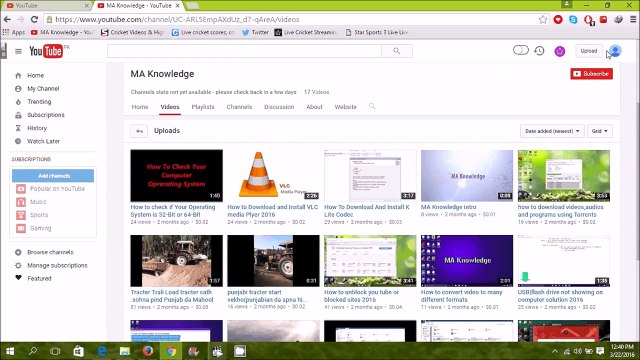Click the Add channels button

[x=53, y=176]
